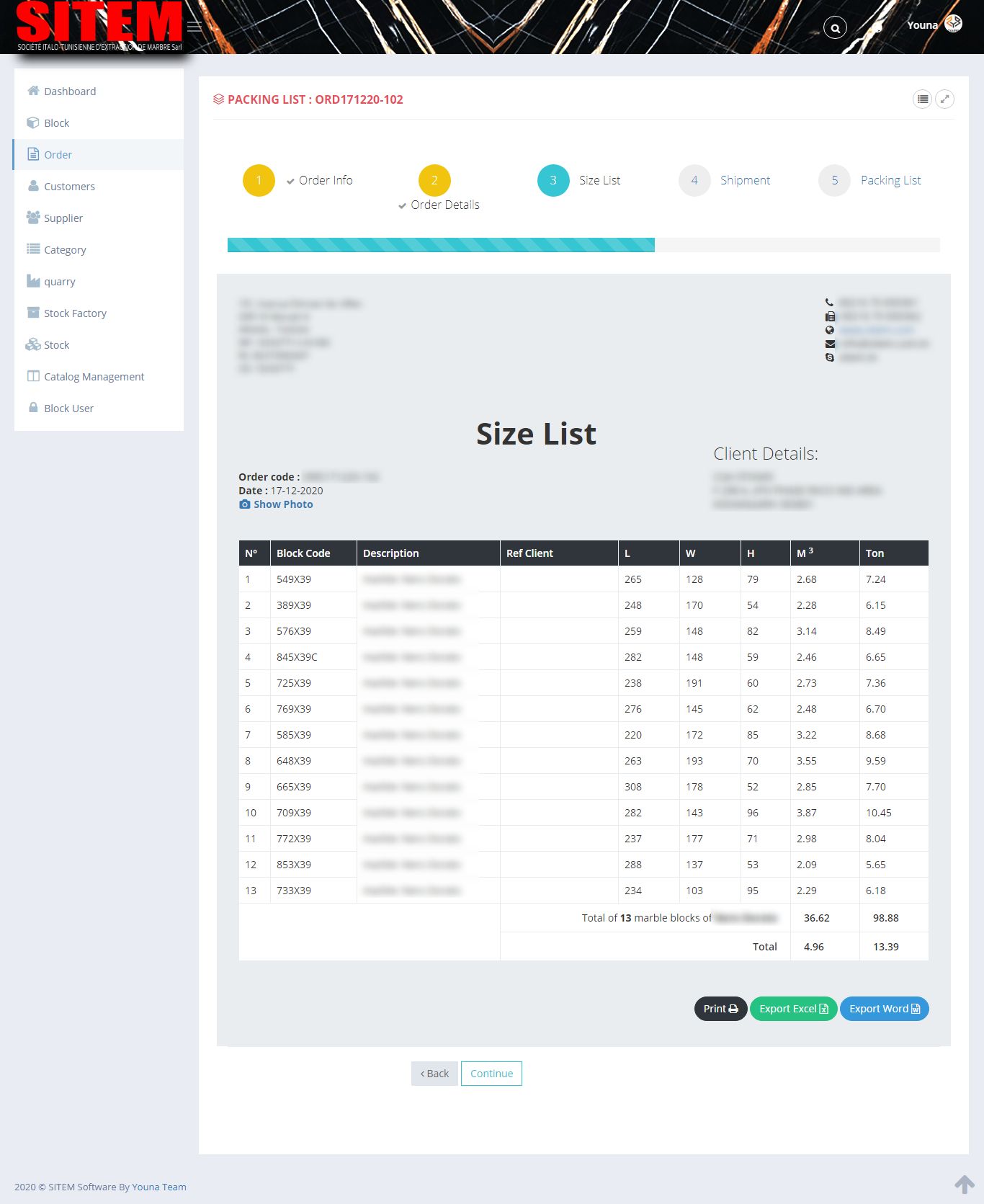This screenshot has width=984, height=1204.
Task: Select step 1 Order Info circle
Action: 259,180
